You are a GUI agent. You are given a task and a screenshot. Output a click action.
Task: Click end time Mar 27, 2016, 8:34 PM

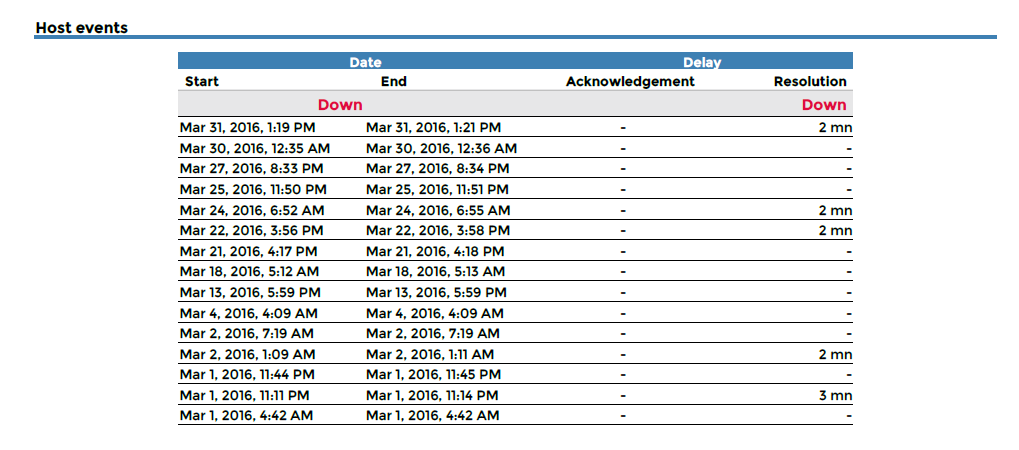pyautogui.click(x=436, y=169)
